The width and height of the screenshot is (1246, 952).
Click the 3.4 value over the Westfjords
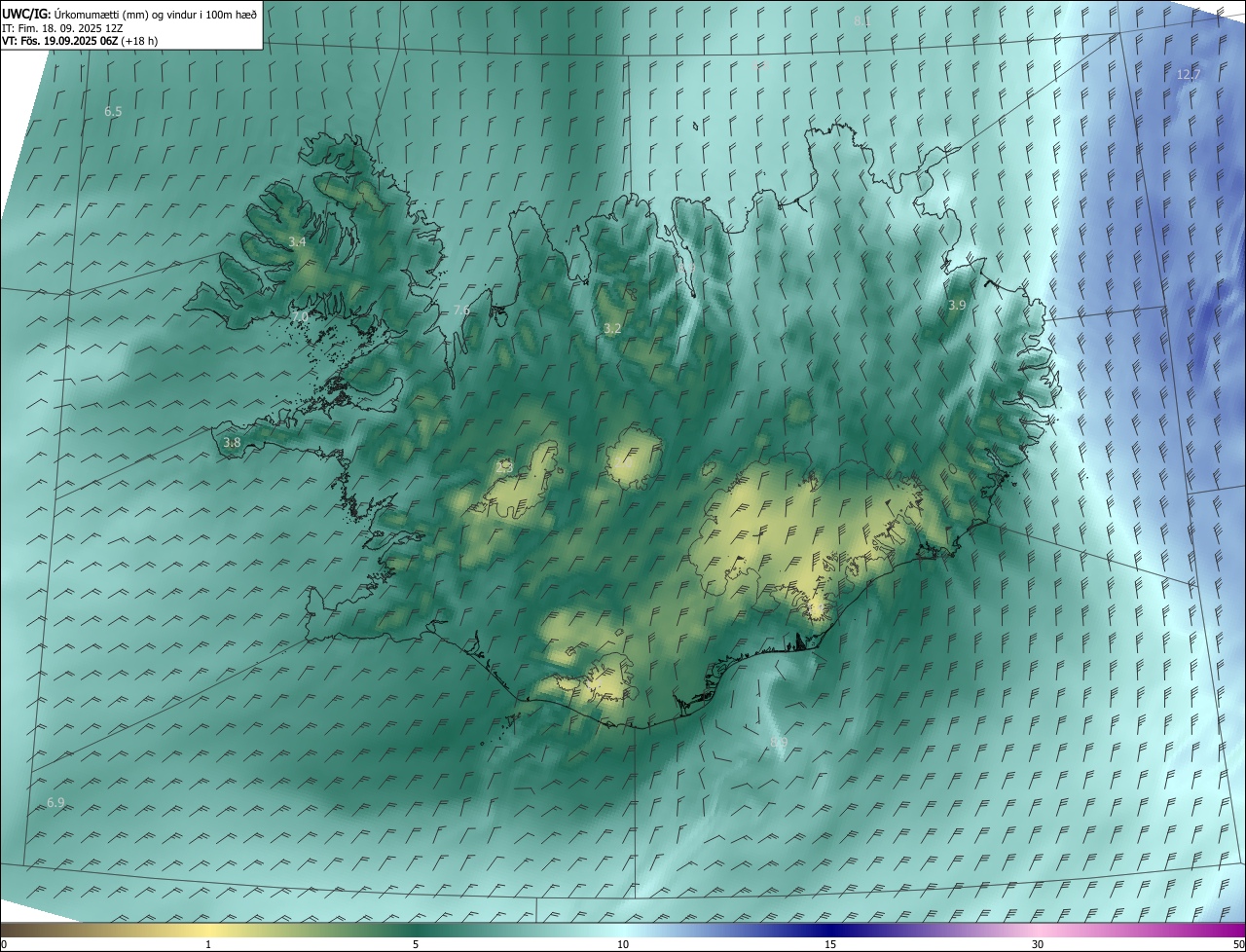click(x=297, y=241)
